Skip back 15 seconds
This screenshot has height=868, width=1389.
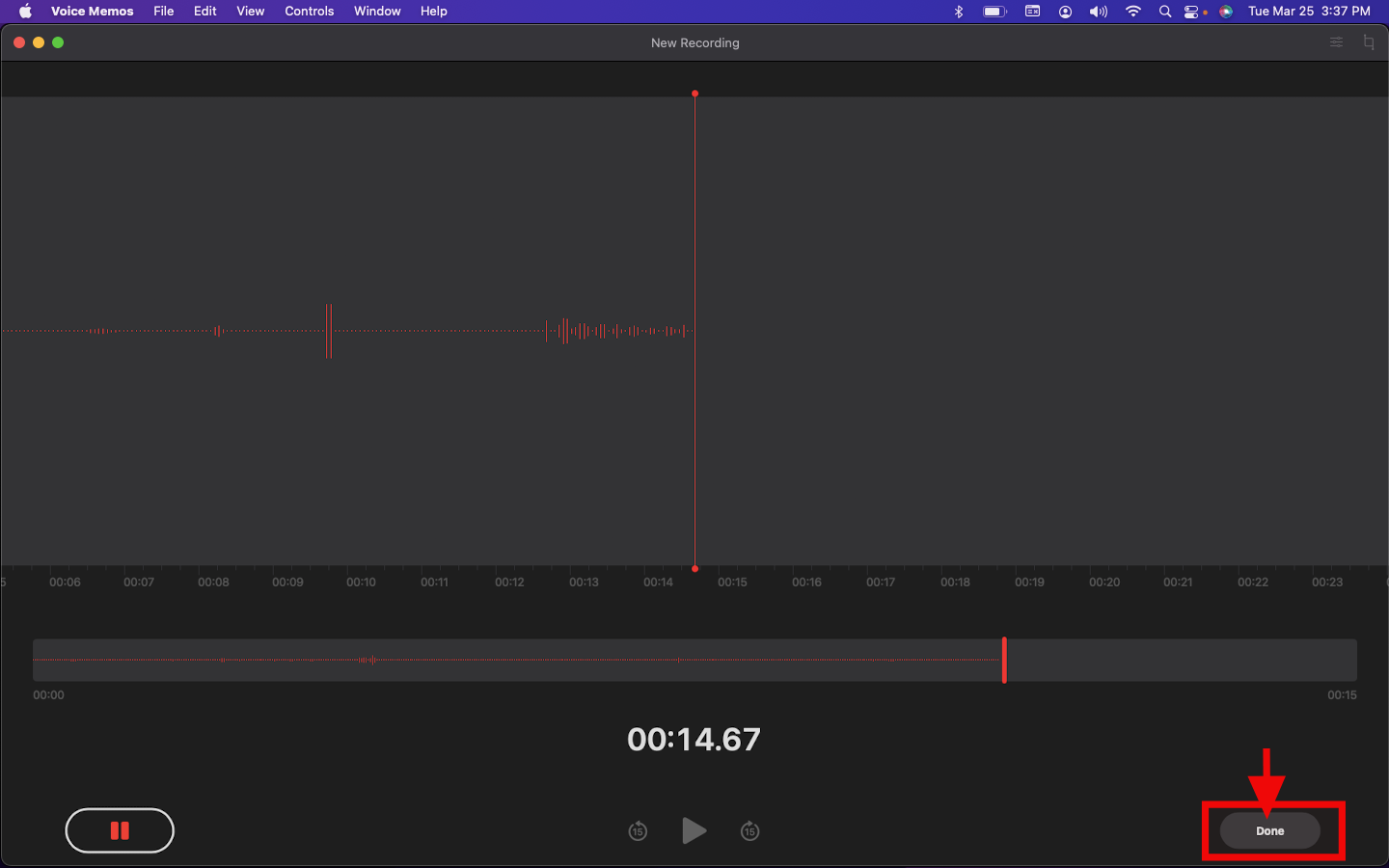click(638, 830)
